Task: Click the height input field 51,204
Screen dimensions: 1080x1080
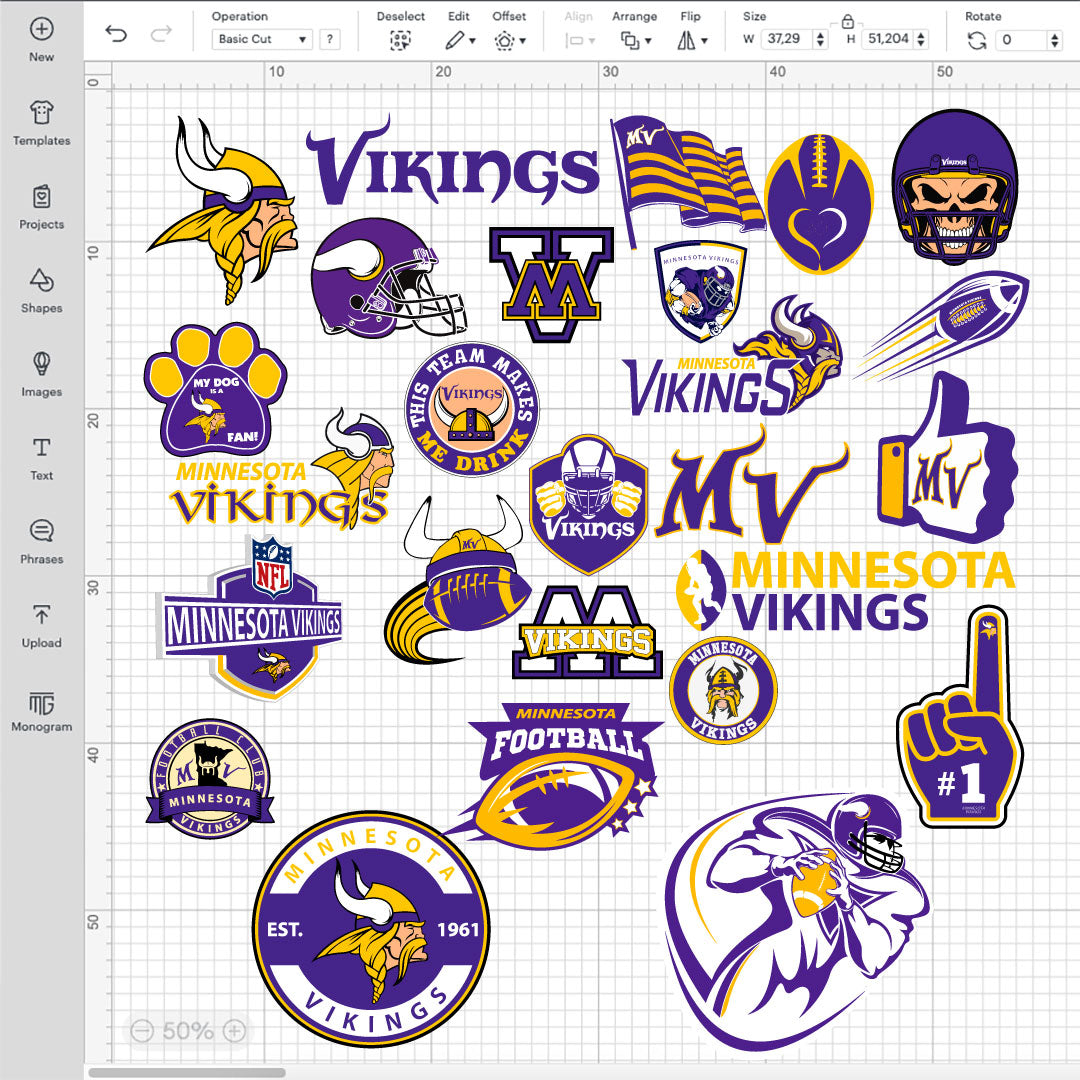Action: coord(889,39)
